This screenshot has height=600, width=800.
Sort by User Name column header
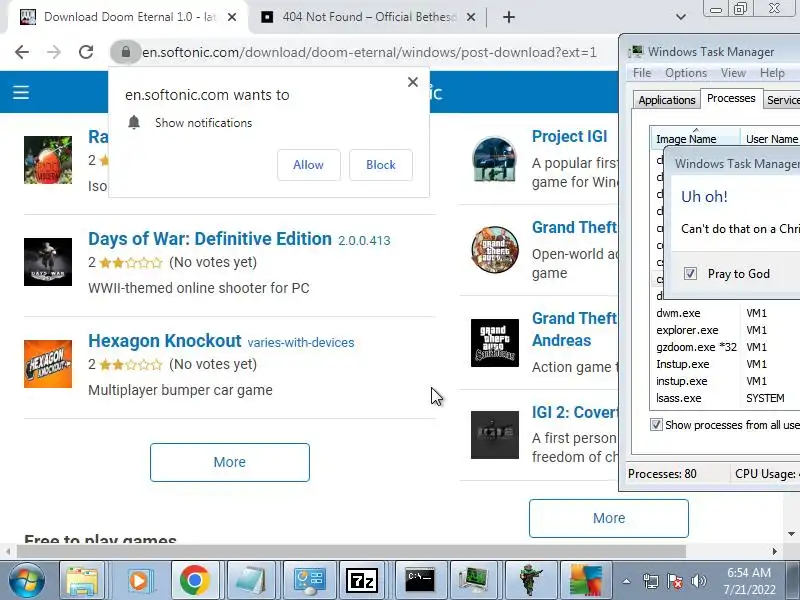click(770, 139)
